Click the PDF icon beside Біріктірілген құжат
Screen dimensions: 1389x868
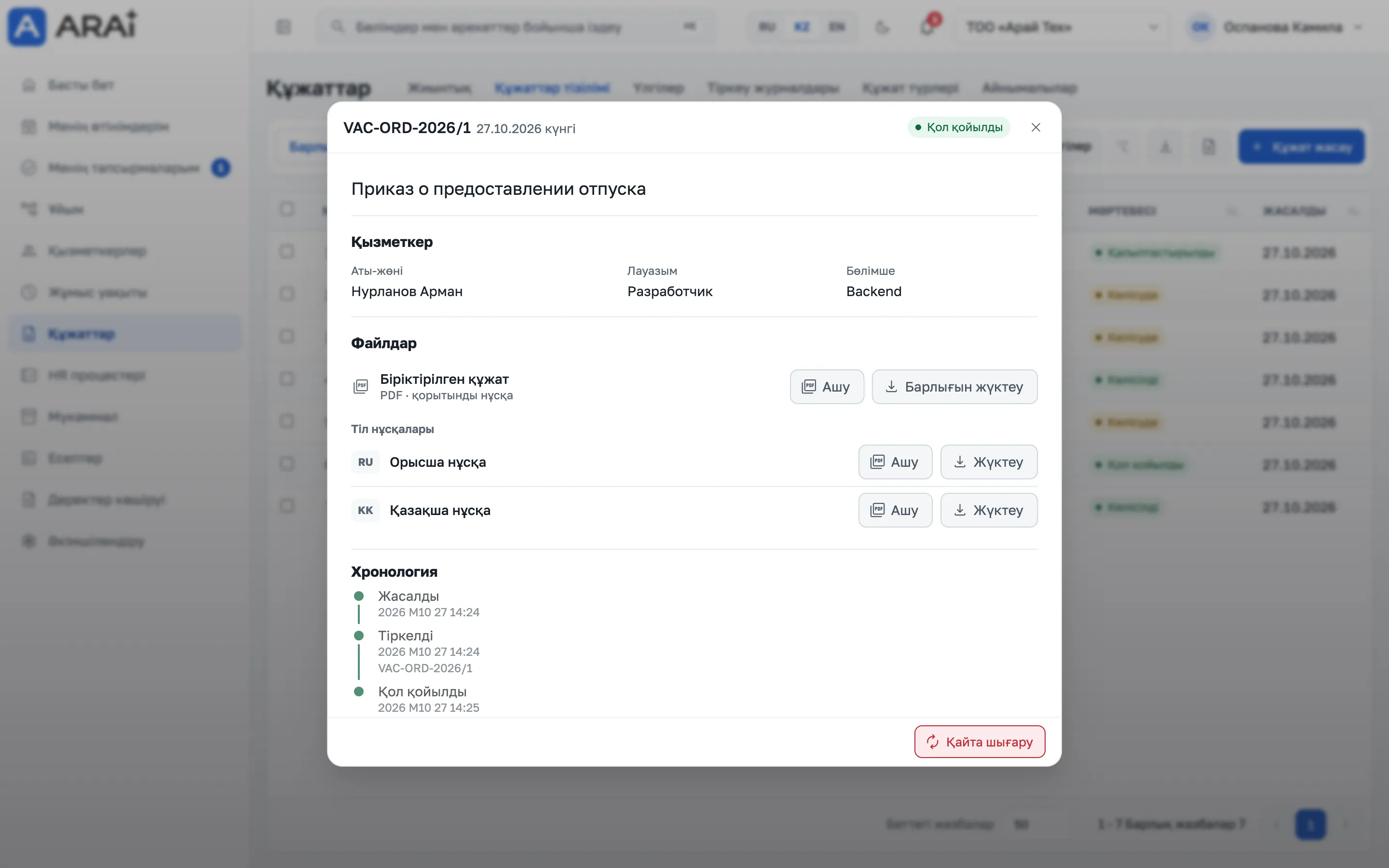click(x=360, y=387)
